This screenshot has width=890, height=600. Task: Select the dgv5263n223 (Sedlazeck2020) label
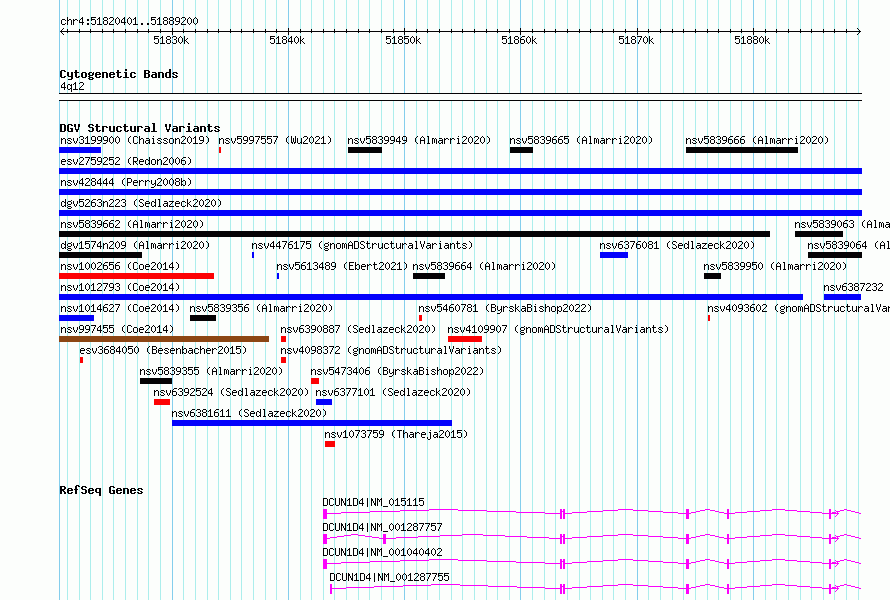tap(141, 203)
